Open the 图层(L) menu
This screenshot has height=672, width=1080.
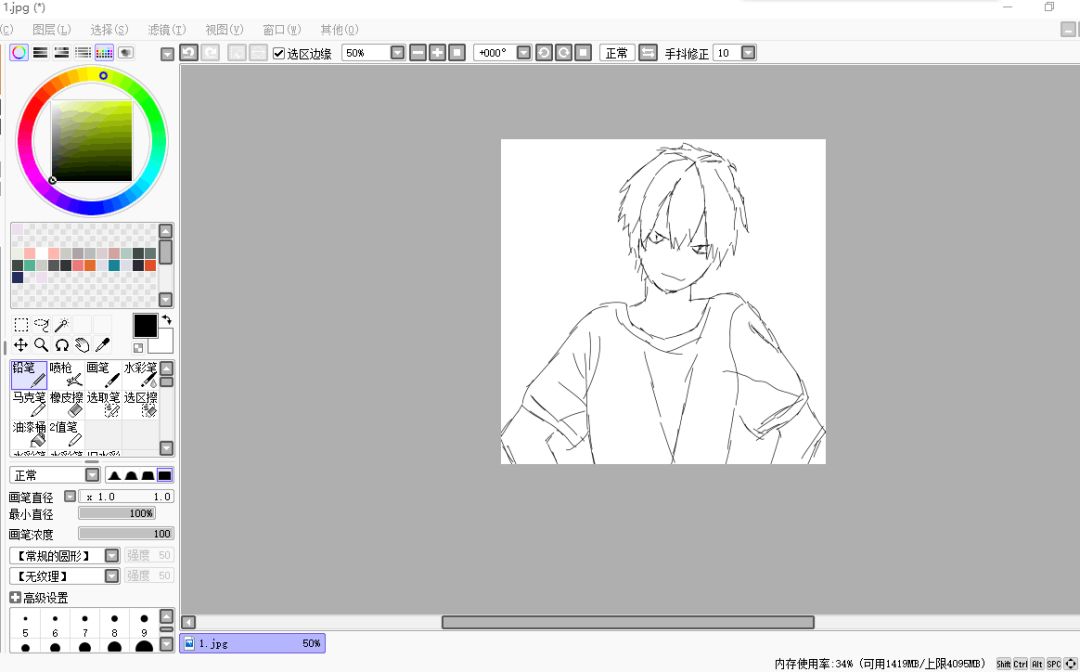tap(52, 30)
